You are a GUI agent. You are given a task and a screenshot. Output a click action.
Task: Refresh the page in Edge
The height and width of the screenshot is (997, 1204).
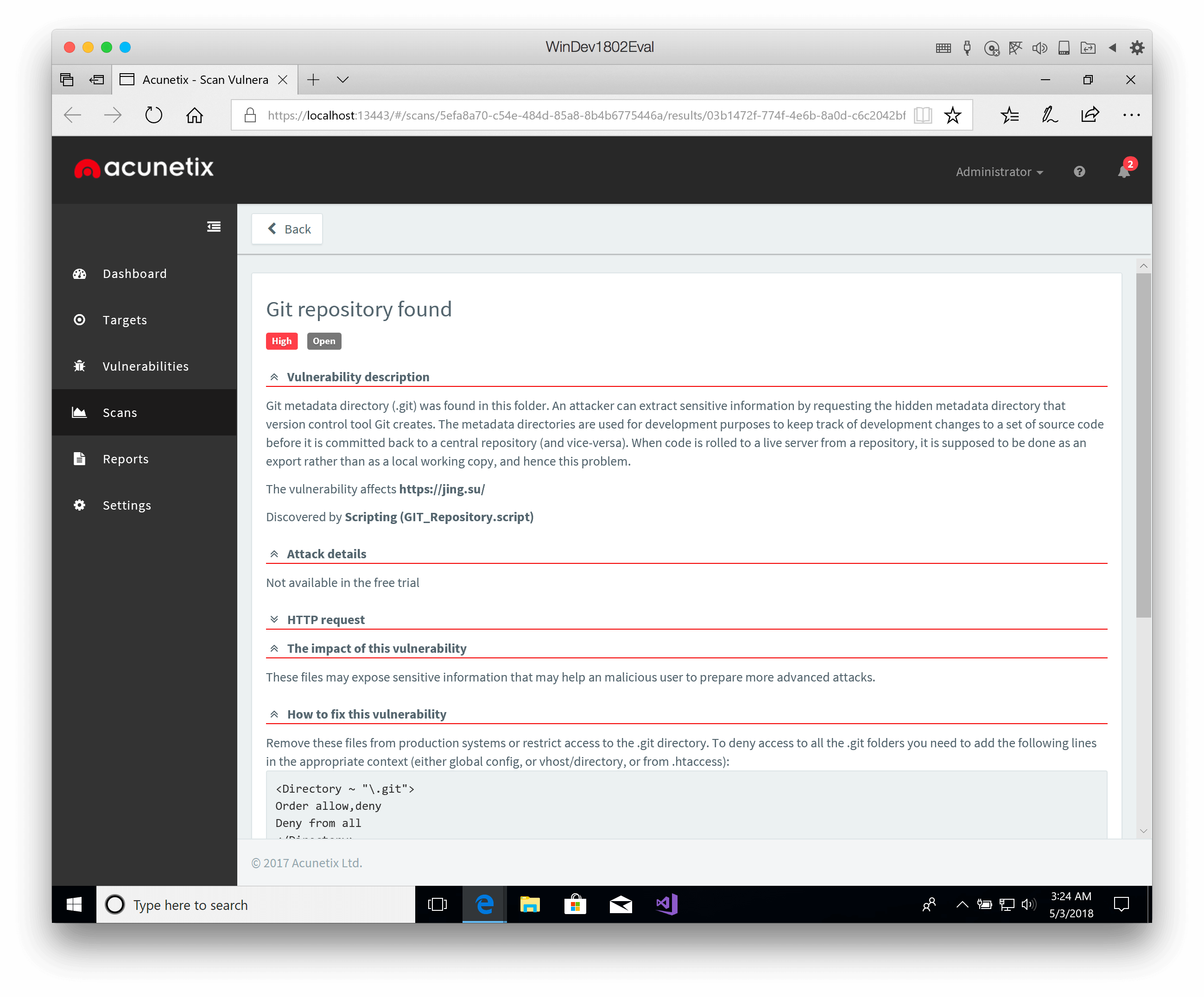point(153,115)
